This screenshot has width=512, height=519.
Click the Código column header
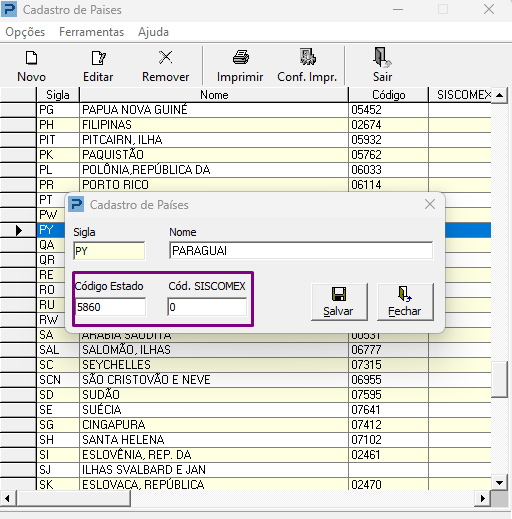[388, 95]
